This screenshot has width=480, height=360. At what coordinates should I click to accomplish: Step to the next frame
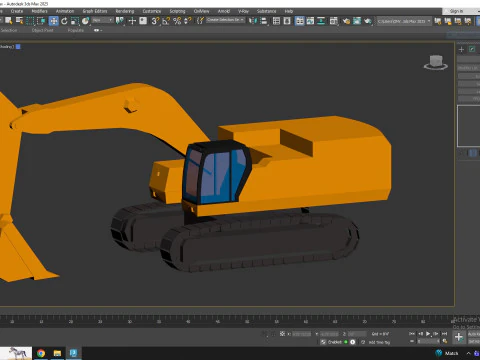point(436,333)
